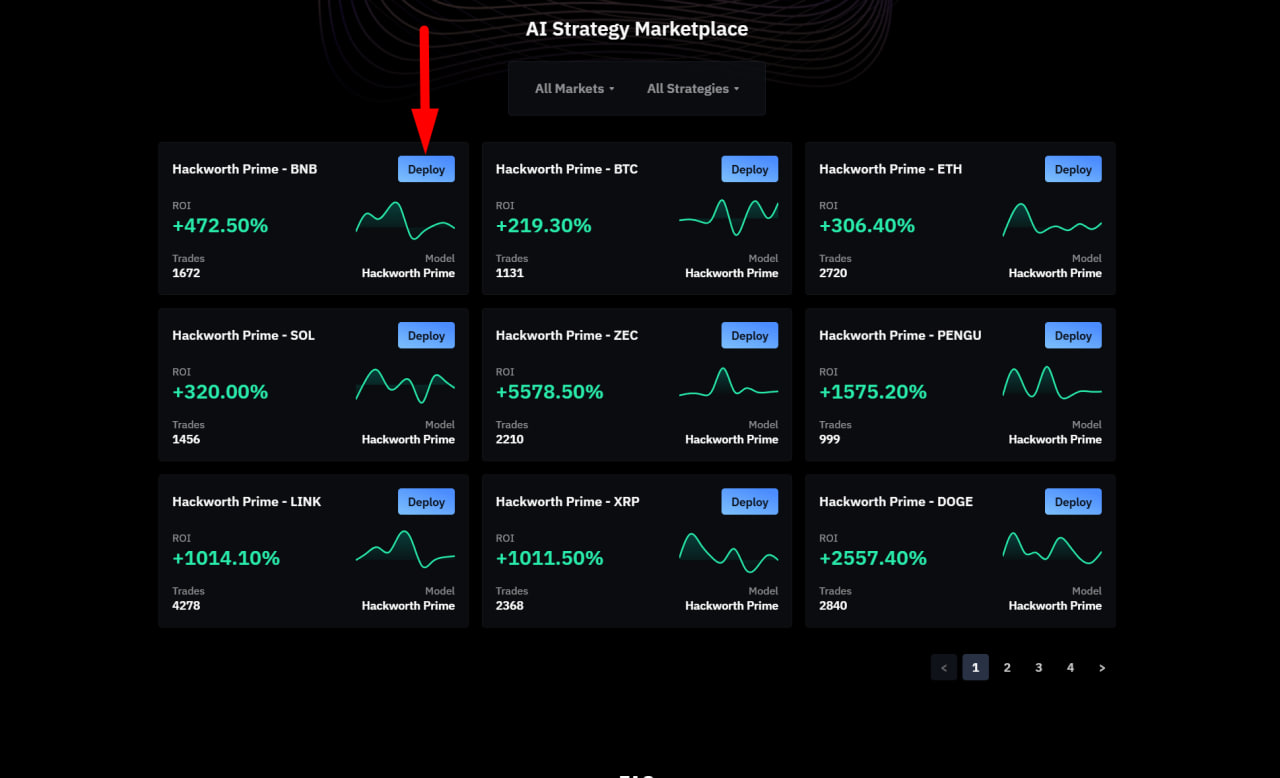
Task: Click the SOL card ROI sparkline chart
Action: tap(405, 386)
